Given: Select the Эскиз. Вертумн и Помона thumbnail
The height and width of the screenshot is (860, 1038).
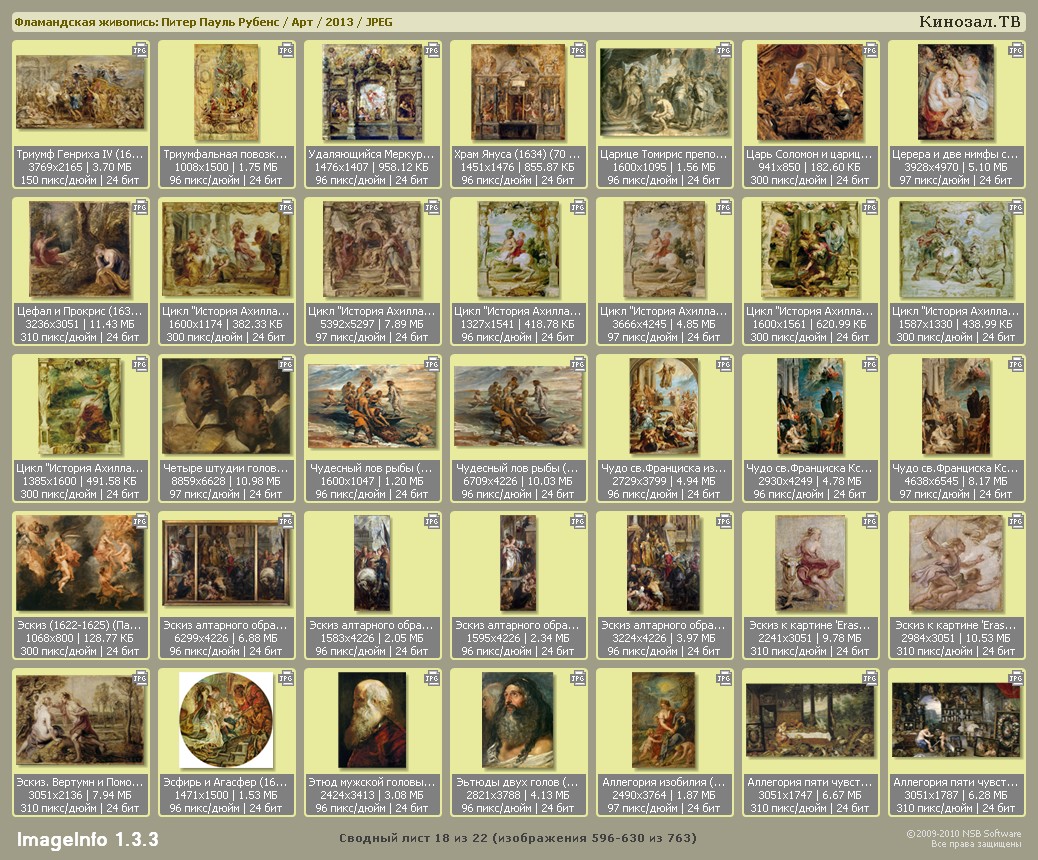Looking at the screenshot, I should coord(80,720).
